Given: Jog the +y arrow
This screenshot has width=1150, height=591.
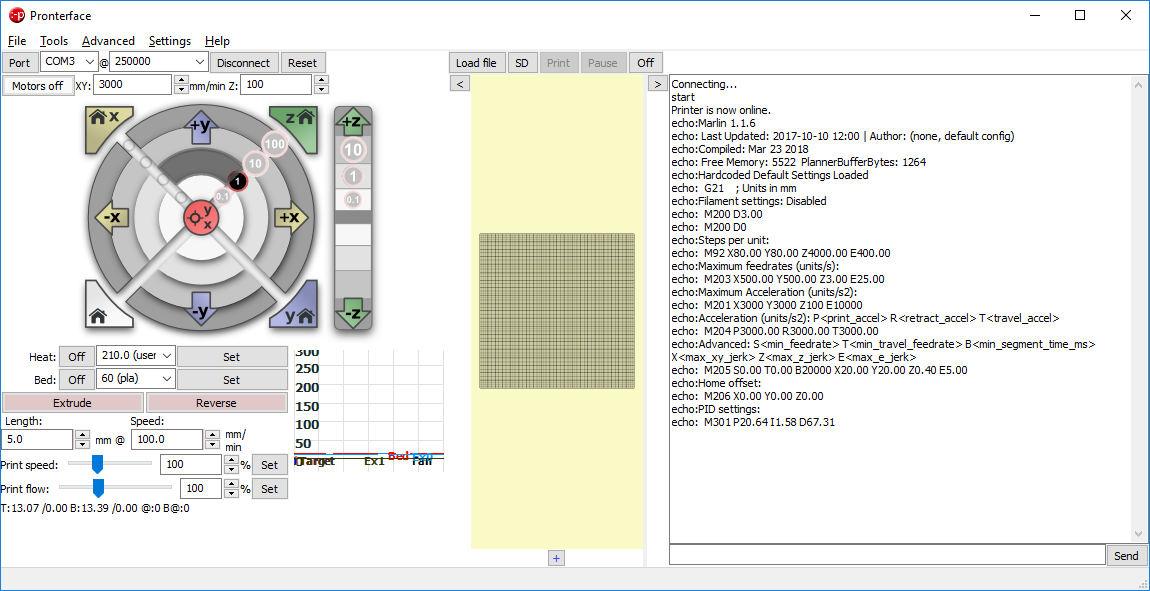Looking at the screenshot, I should click(x=202, y=125).
